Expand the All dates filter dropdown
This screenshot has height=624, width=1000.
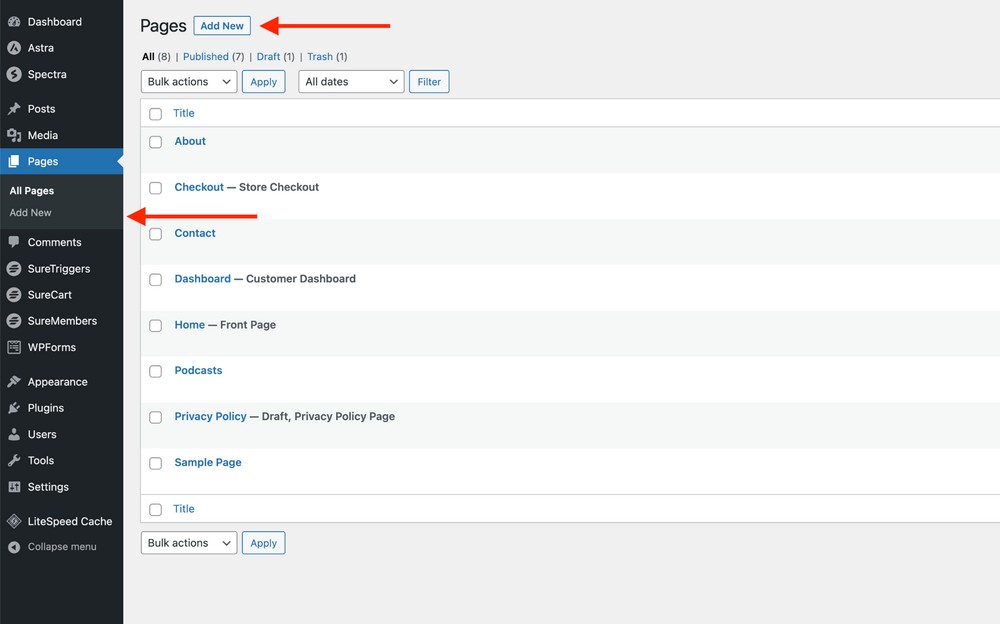click(350, 82)
